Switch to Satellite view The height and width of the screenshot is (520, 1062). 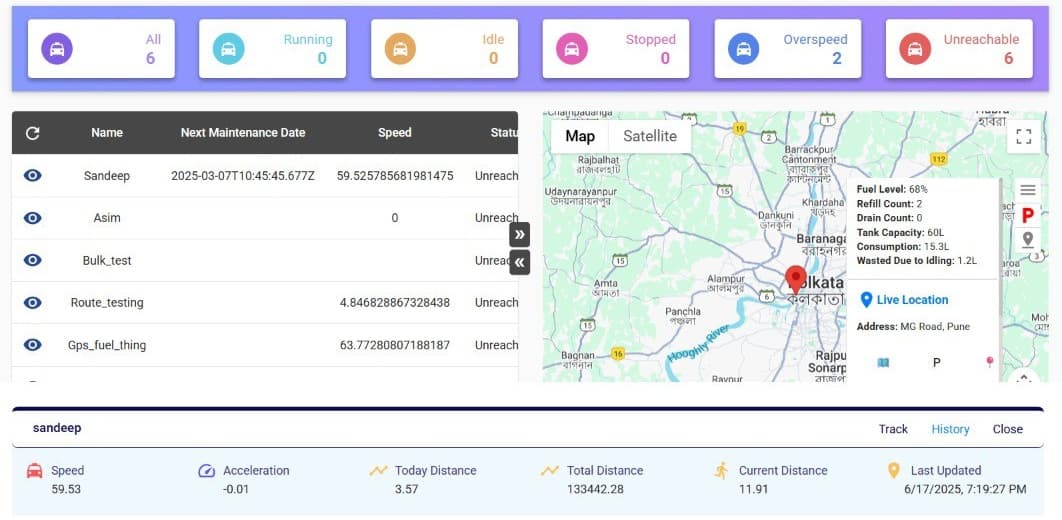[x=650, y=136]
